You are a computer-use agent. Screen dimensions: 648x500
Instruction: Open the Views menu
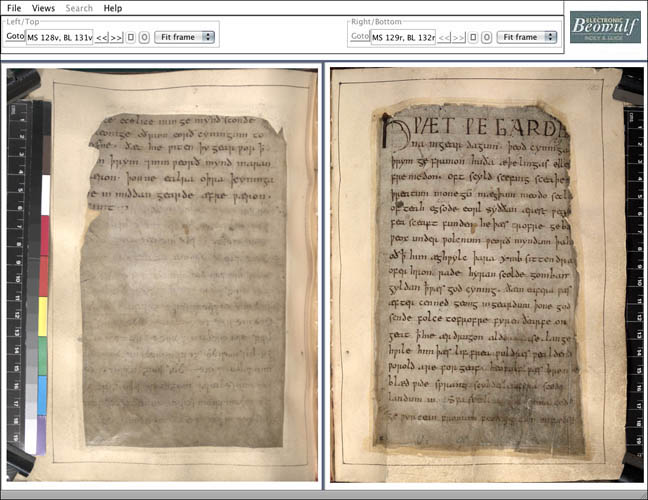click(43, 8)
